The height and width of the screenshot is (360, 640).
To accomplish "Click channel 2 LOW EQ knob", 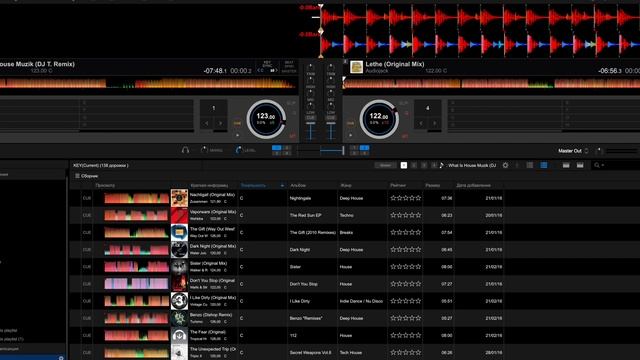I will (331, 106).
